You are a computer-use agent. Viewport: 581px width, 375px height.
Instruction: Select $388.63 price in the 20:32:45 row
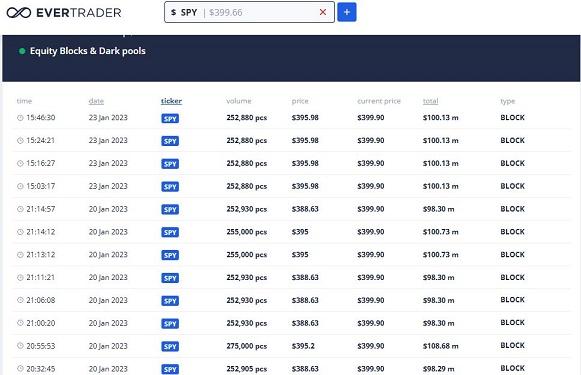305,369
